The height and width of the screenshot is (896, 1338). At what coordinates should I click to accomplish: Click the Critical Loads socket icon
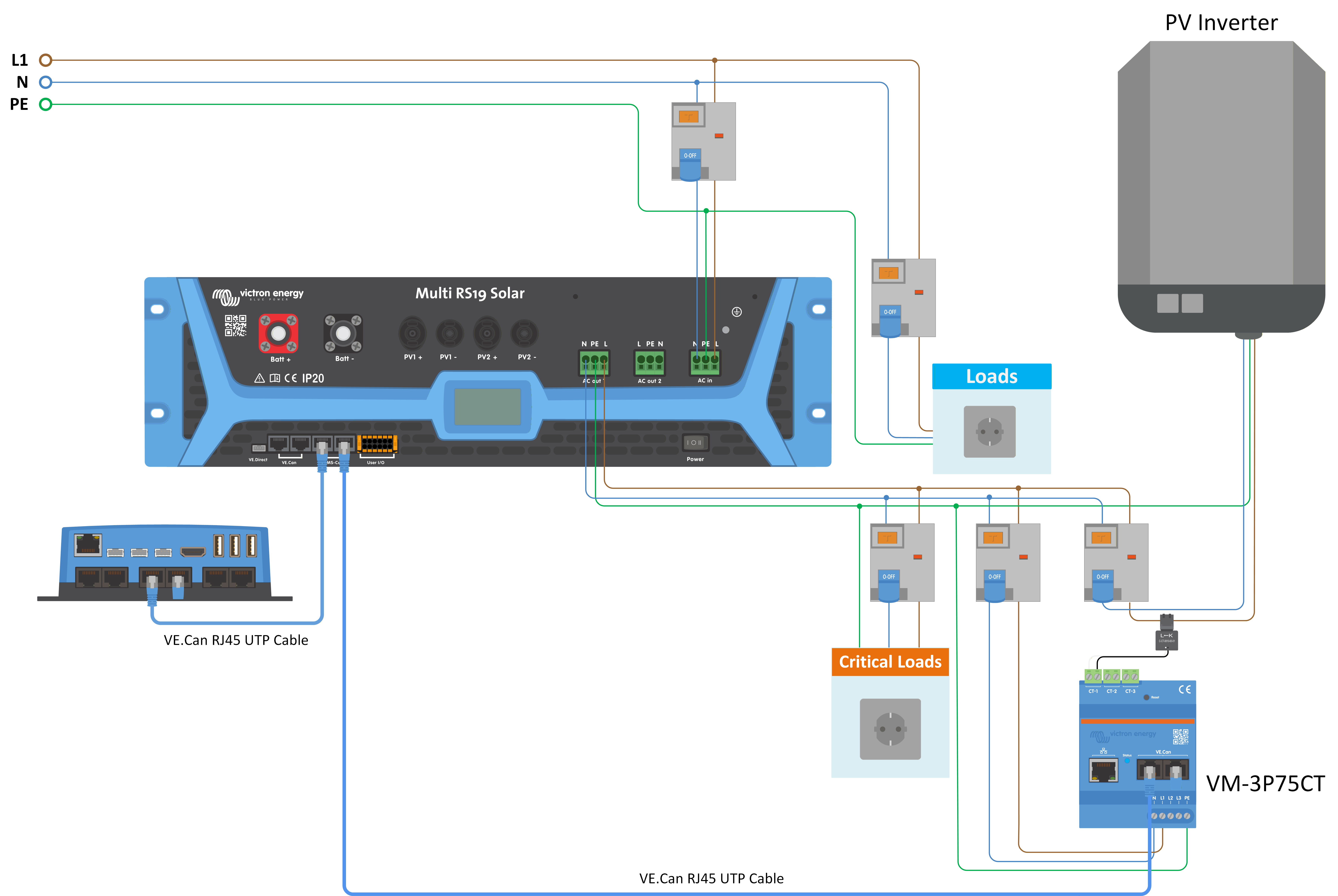890,729
